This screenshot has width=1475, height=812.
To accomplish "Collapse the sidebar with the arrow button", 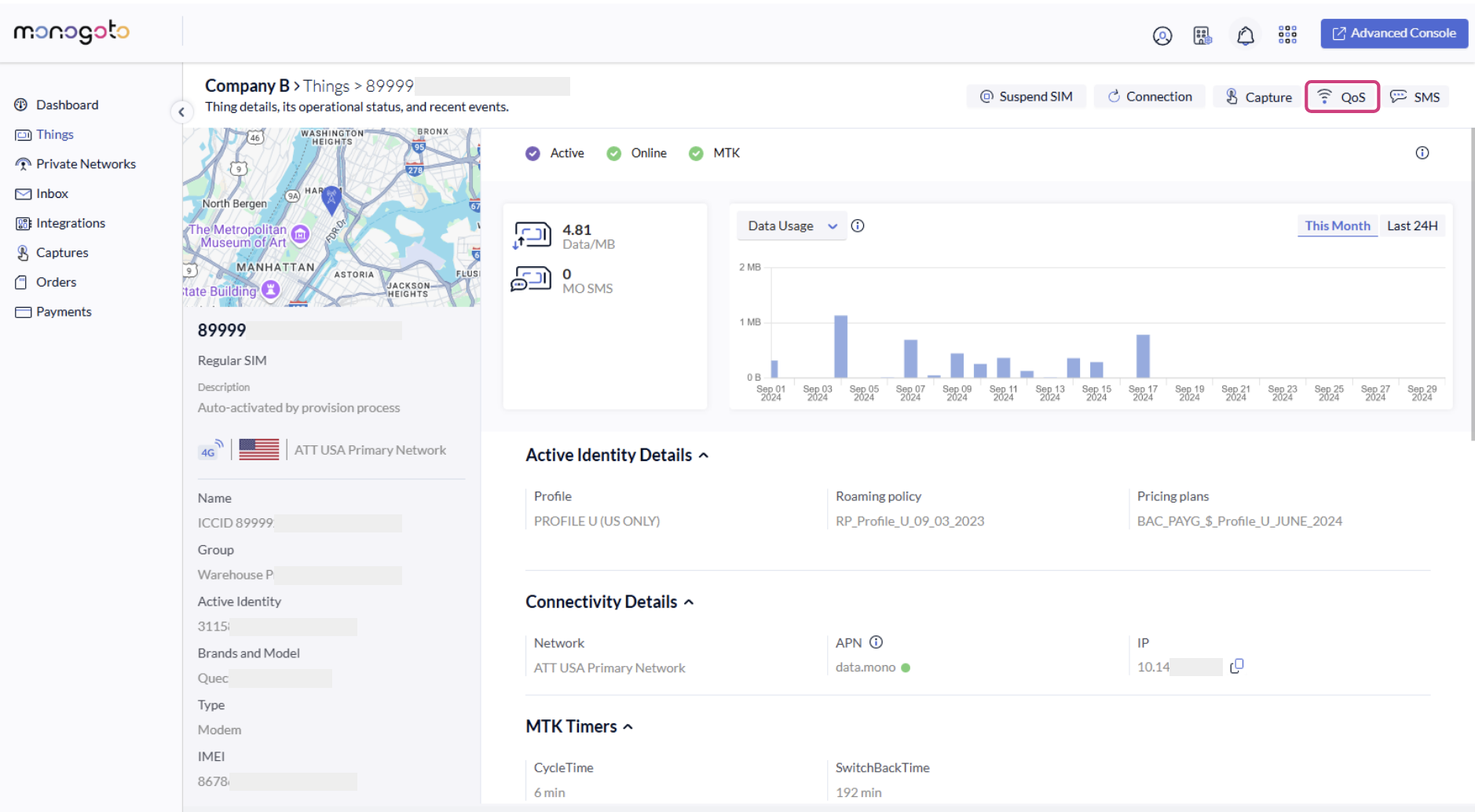I will [x=181, y=112].
